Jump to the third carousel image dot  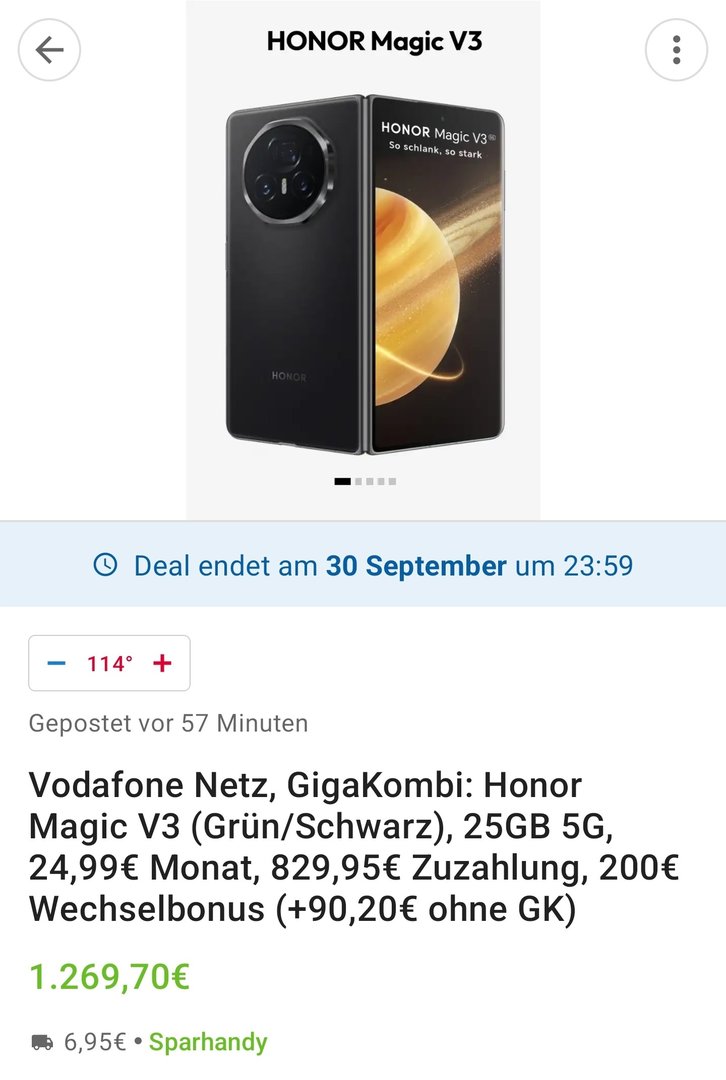(x=369, y=481)
